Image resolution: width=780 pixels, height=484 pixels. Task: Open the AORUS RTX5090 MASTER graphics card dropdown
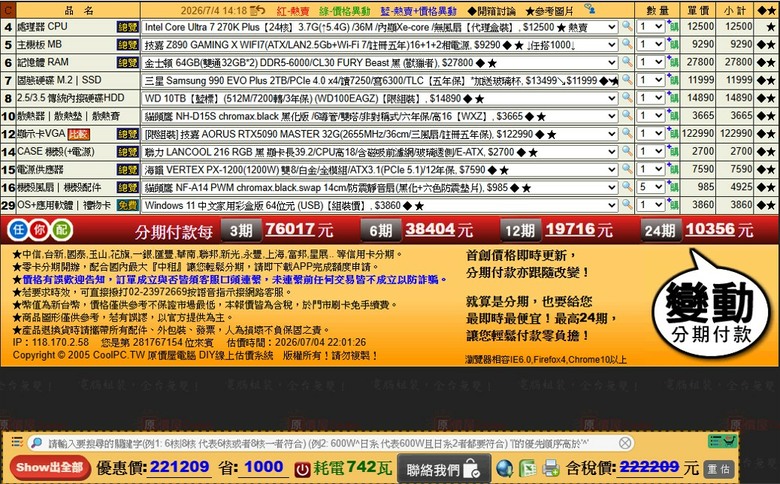[380, 134]
